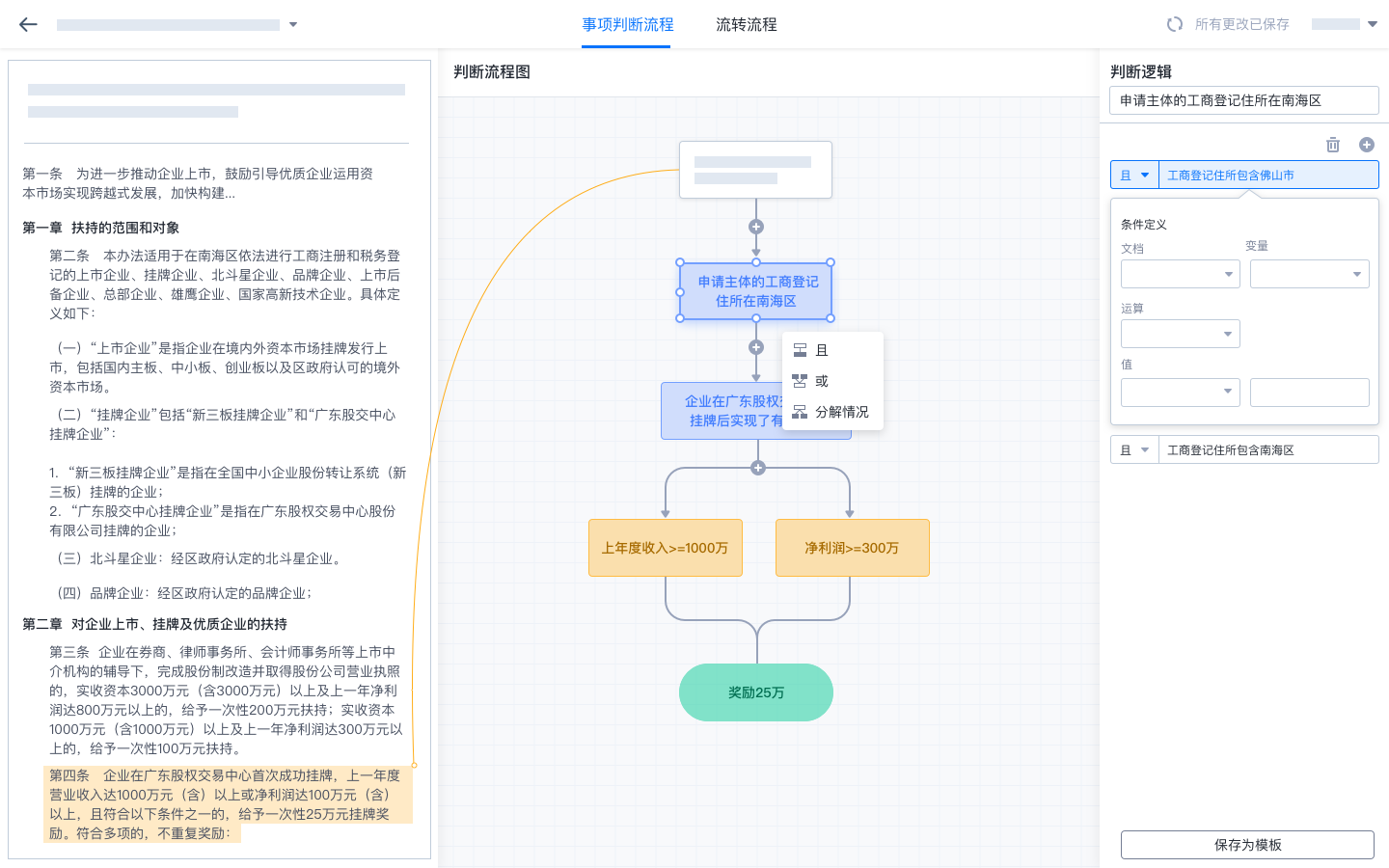Click the trash icon in 判断逻辑 panel
Screen dimensions: 1389x868
point(1333,145)
